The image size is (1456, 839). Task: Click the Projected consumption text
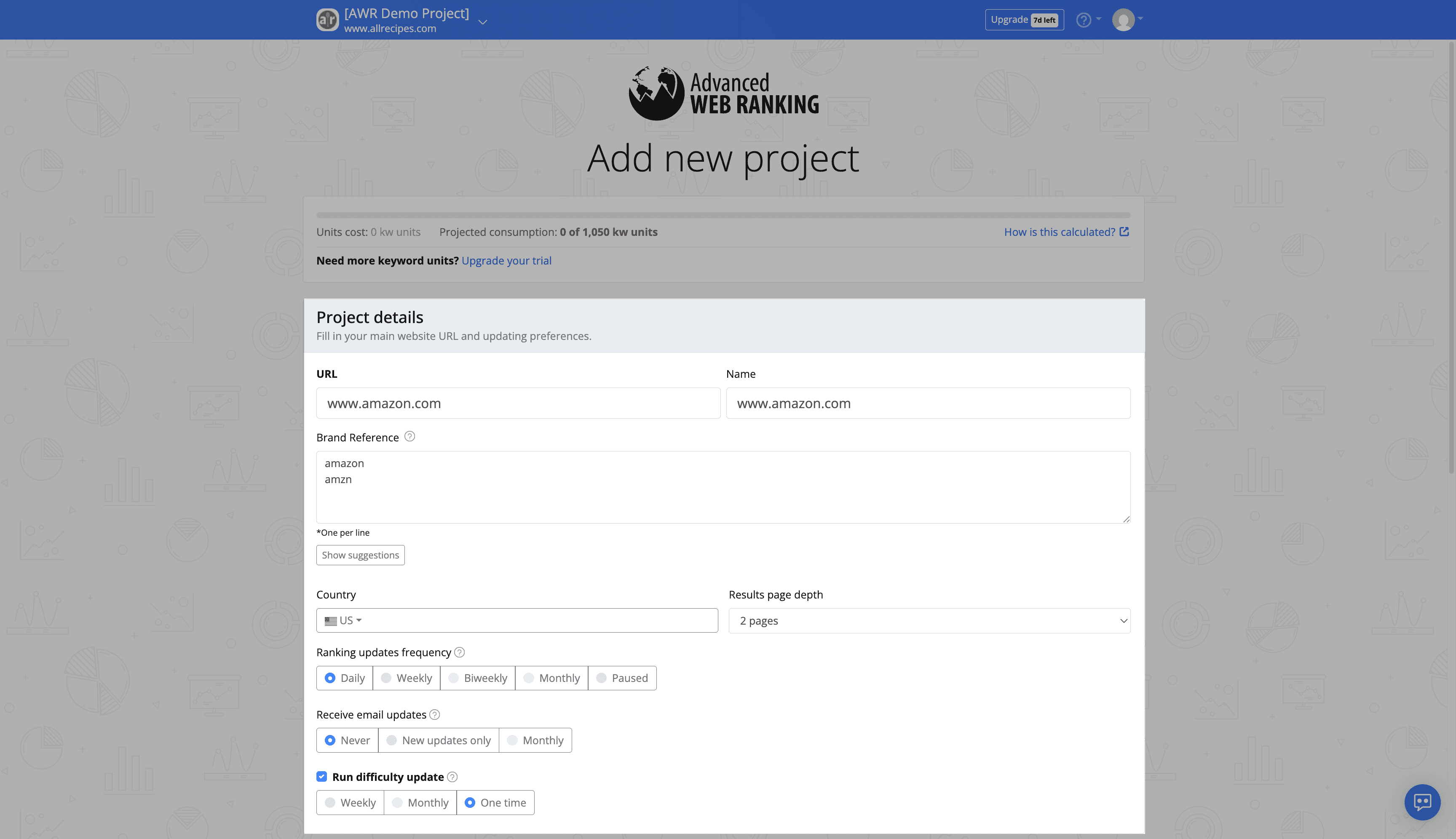point(548,232)
